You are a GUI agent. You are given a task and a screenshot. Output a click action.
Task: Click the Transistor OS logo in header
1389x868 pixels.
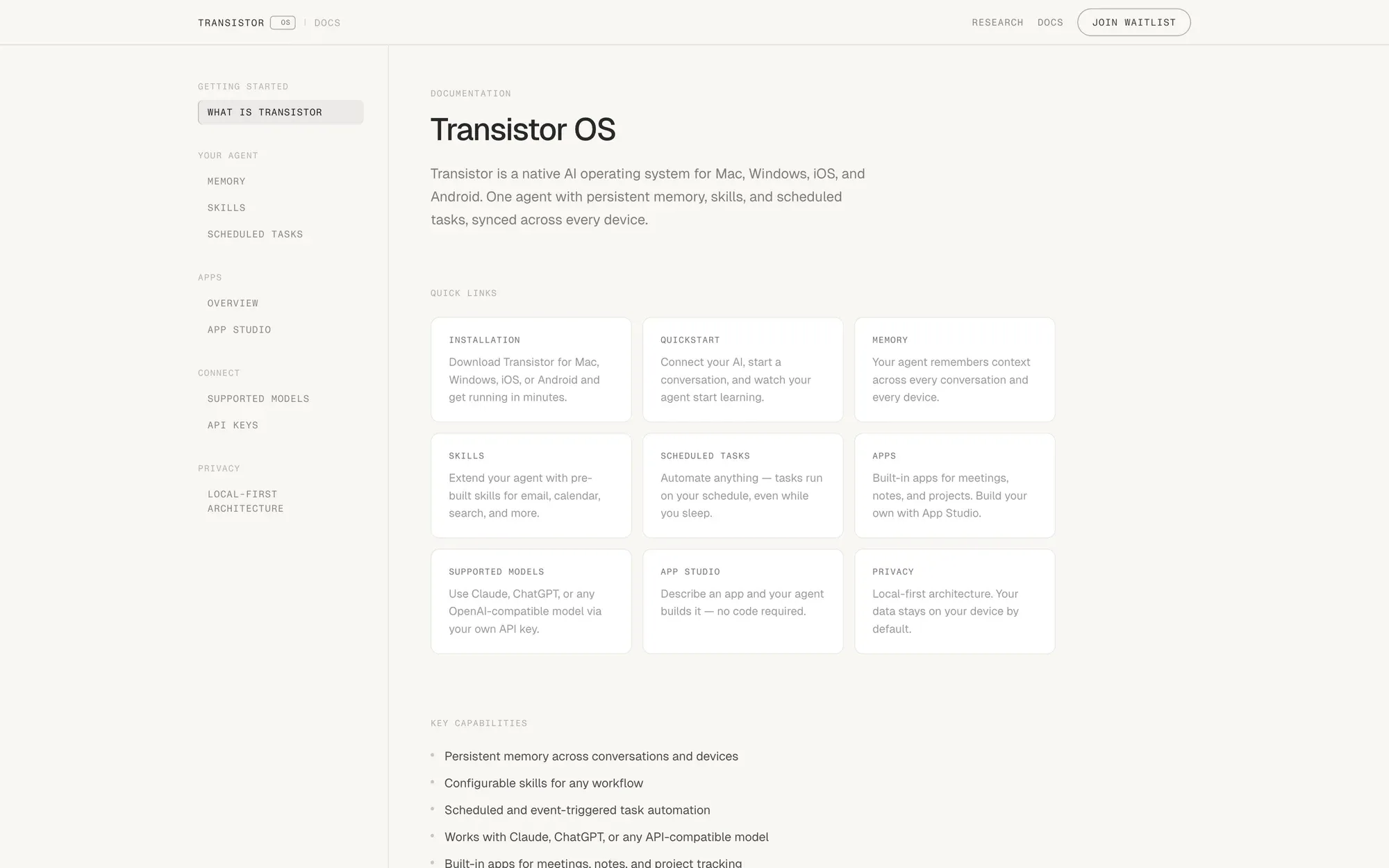[x=247, y=23]
